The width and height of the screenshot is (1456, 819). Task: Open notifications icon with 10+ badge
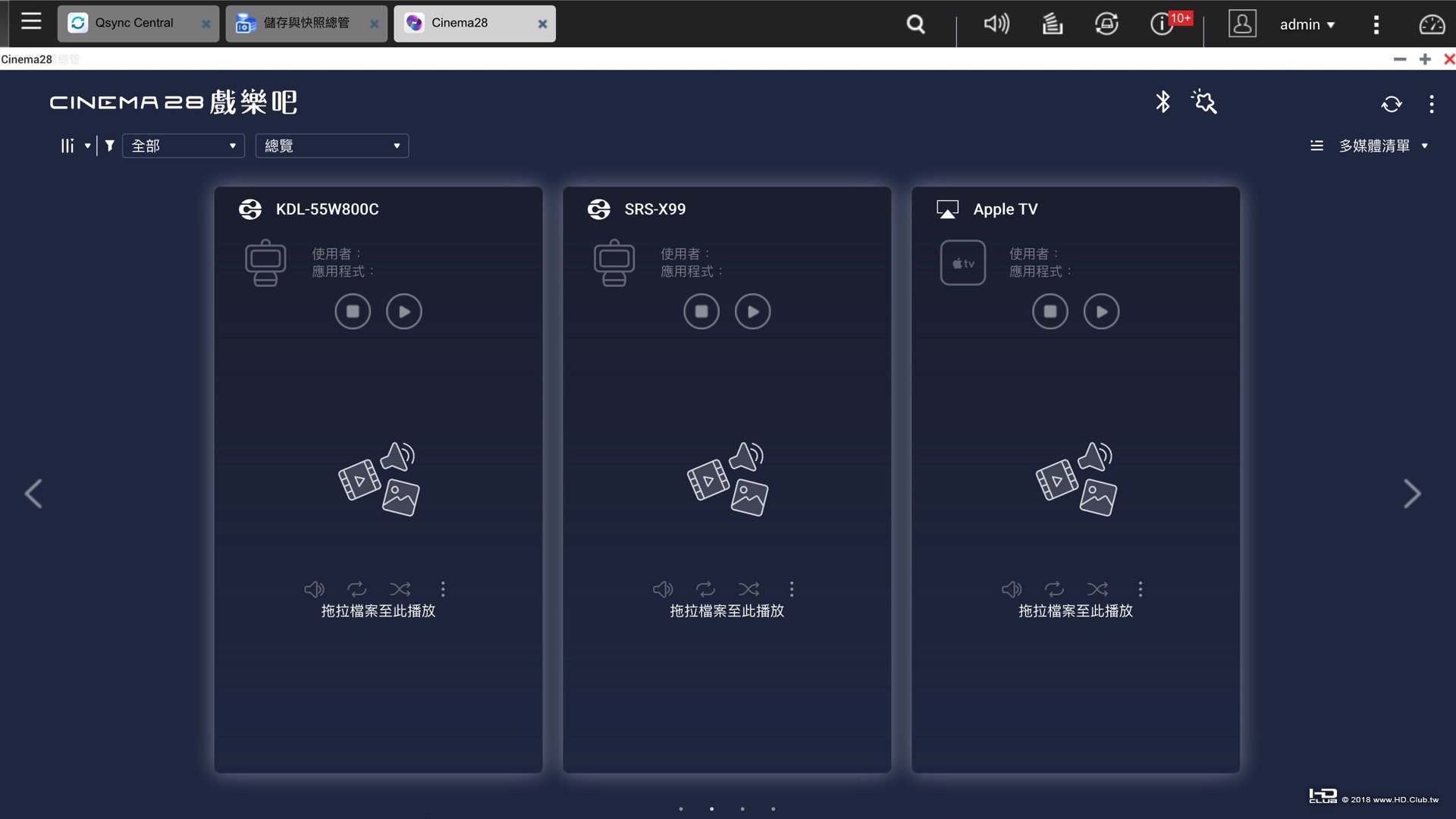[1162, 24]
